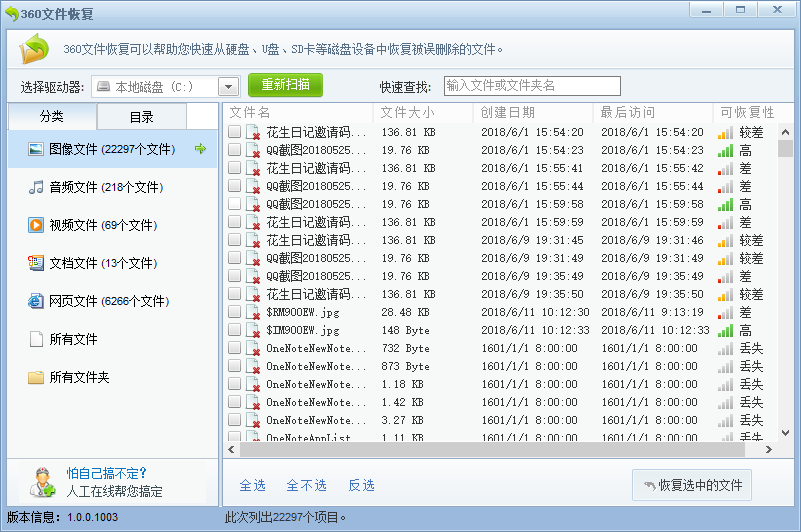Viewport: 801px width, 532px height.
Task: Click the horizontal scrollbar track
Action: coord(492,450)
